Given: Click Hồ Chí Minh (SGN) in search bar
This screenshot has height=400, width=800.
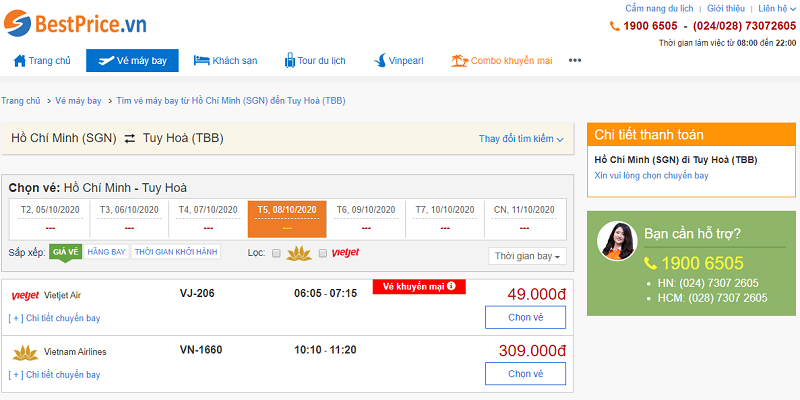Looking at the screenshot, I should (x=64, y=138).
